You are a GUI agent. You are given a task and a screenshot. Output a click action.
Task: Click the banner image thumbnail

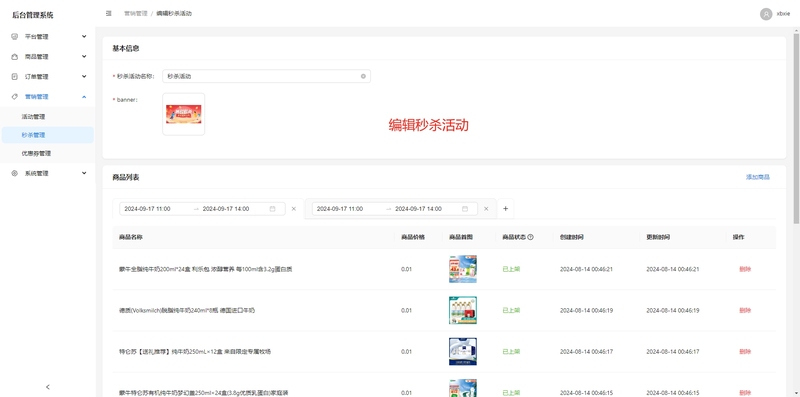tap(184, 114)
